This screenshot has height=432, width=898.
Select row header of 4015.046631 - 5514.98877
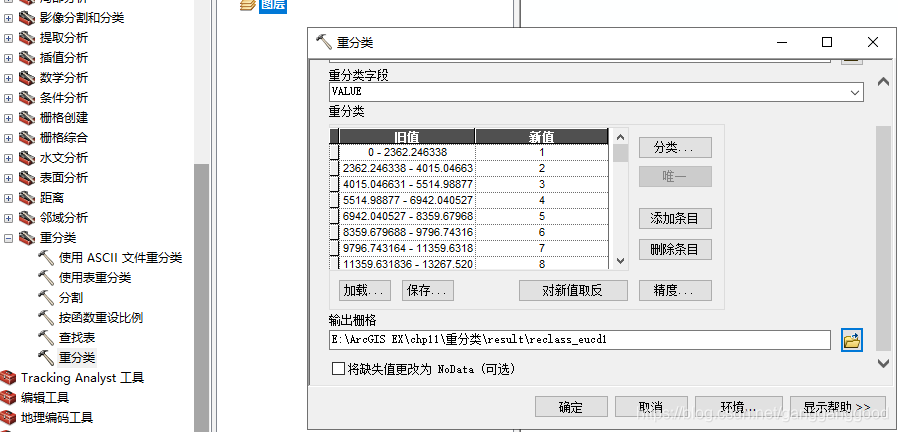[x=334, y=184]
